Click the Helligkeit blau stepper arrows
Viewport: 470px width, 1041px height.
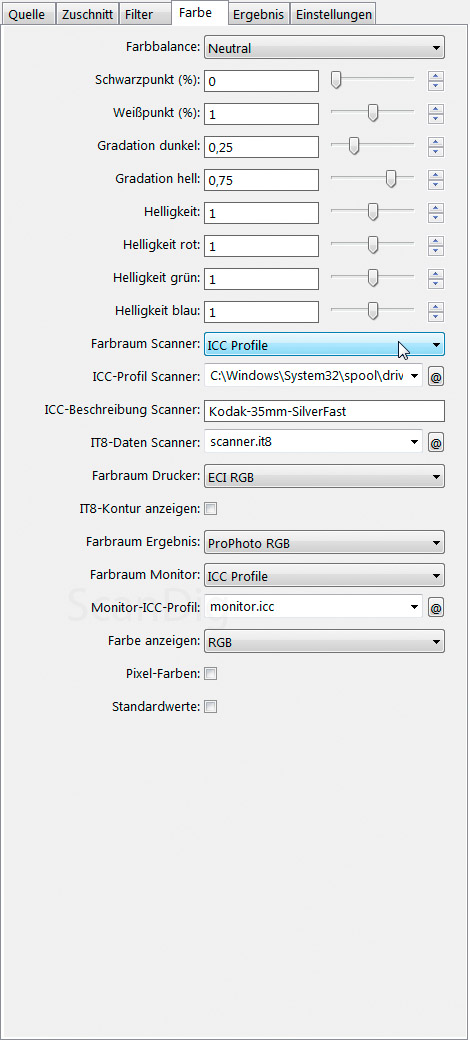(x=435, y=311)
